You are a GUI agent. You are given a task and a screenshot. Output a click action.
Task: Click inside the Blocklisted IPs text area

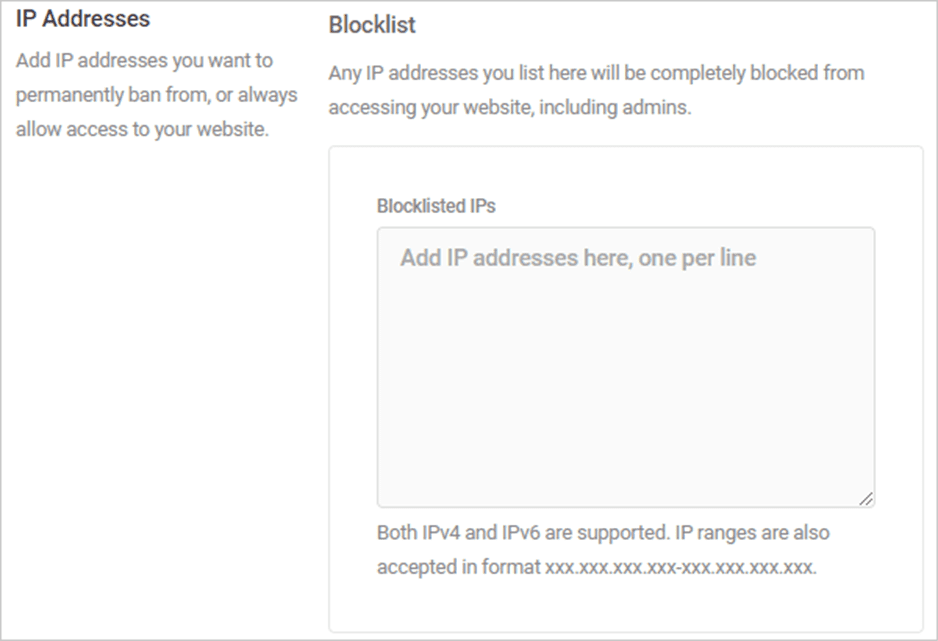pyautogui.click(x=626, y=367)
